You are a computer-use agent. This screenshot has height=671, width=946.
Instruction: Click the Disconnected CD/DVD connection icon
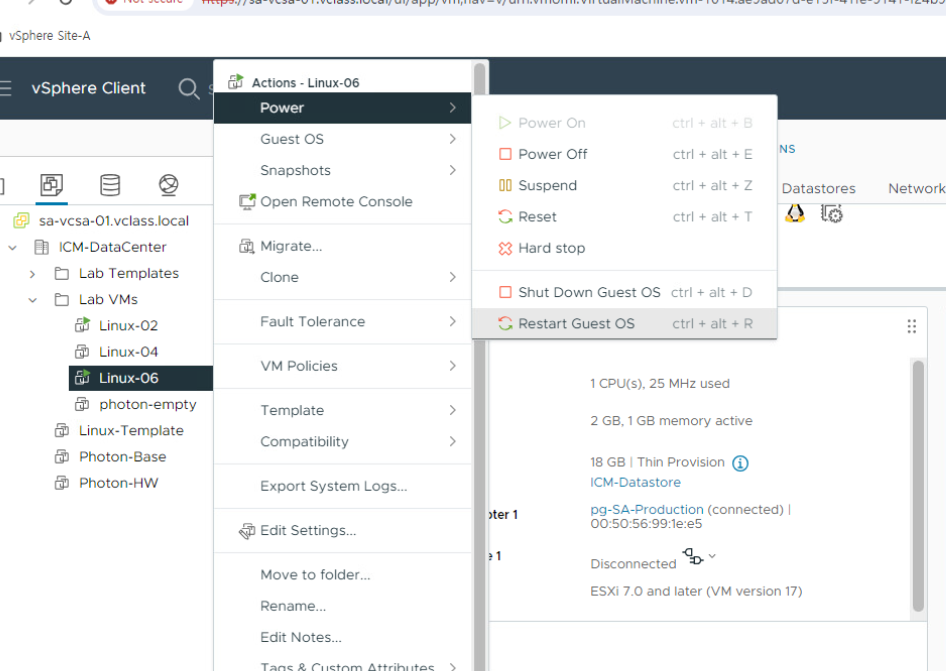click(x=693, y=556)
